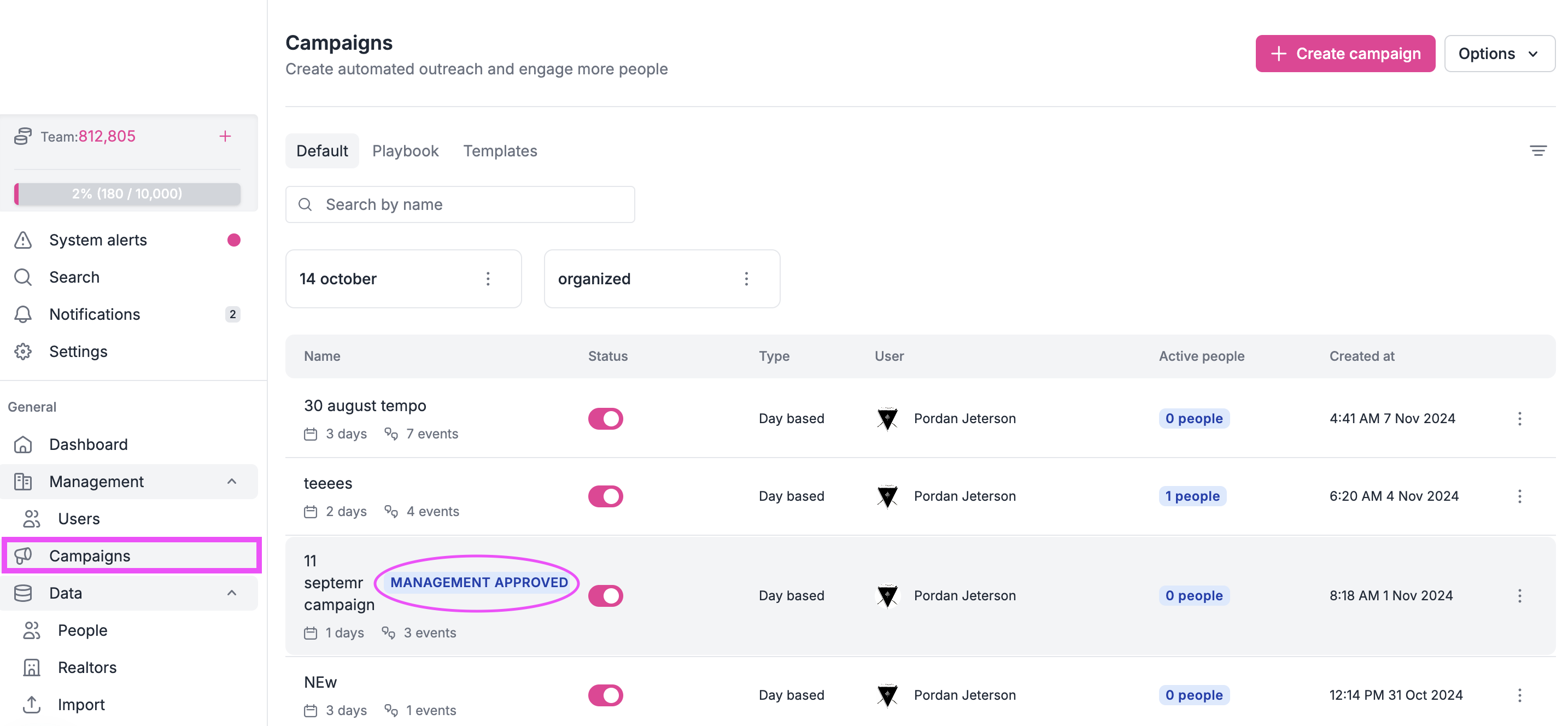This screenshot has height=726, width=1568.
Task: Open the 14 october folder's three-dot menu
Action: tap(488, 278)
